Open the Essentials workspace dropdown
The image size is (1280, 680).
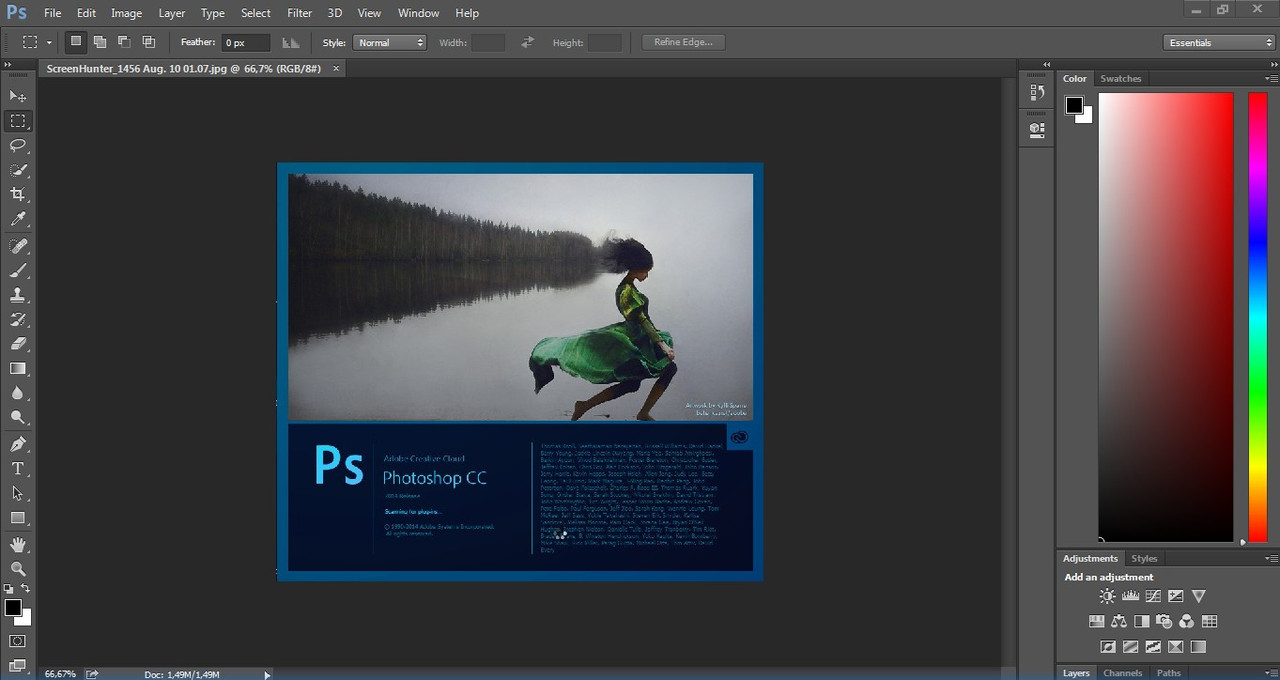pos(1219,43)
